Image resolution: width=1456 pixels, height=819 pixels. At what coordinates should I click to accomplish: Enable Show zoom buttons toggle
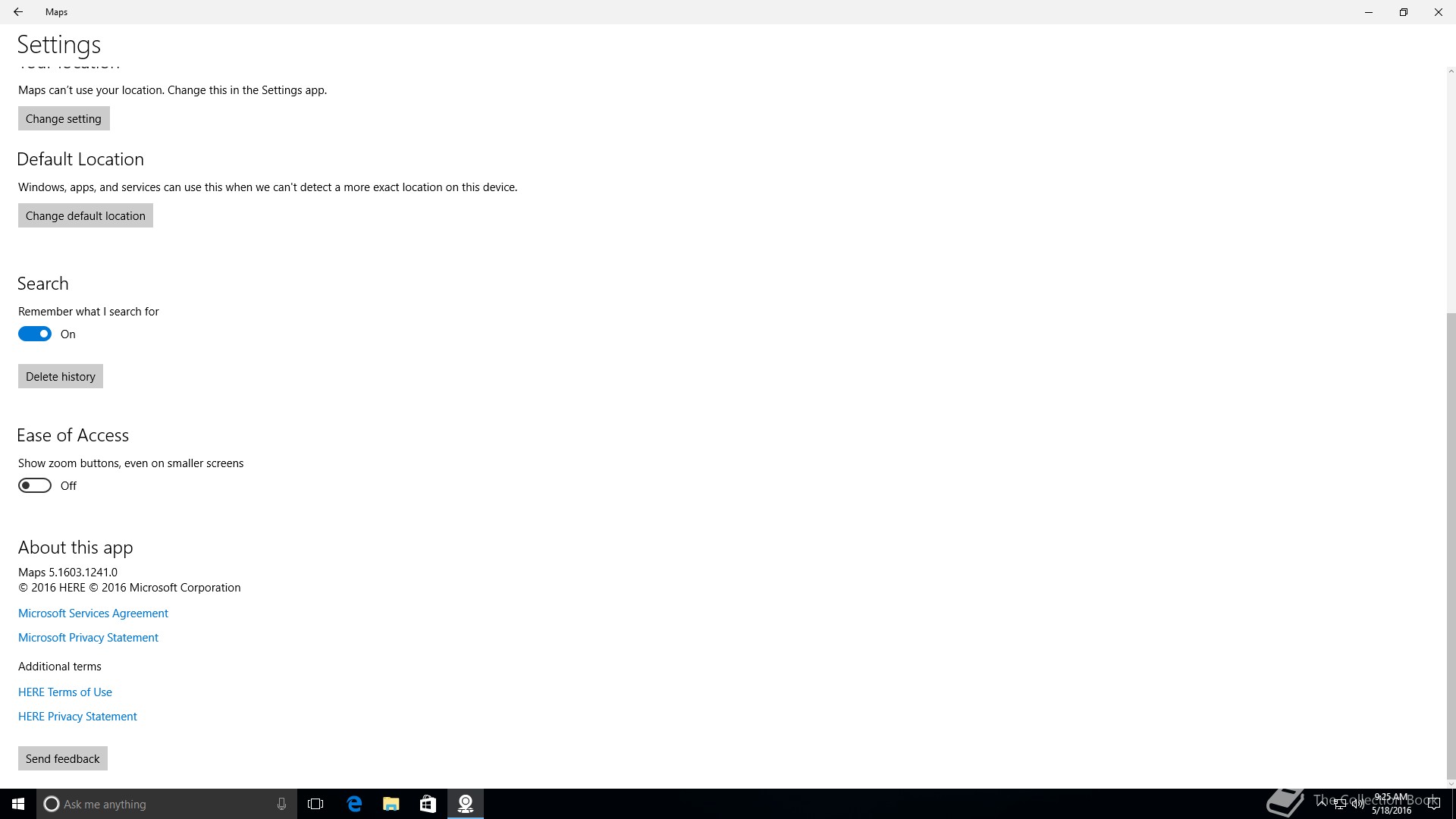tap(35, 485)
